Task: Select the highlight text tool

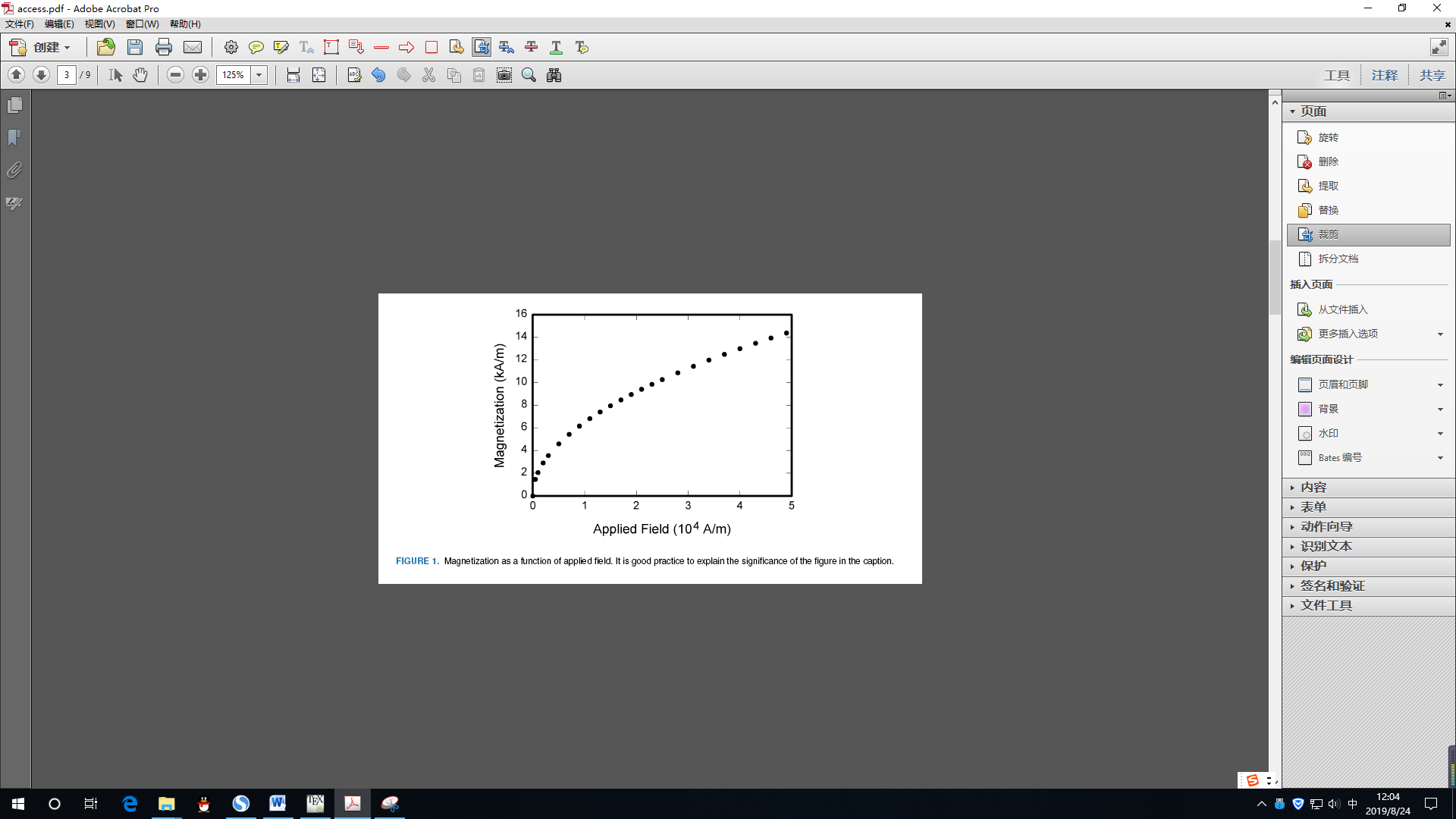Action: (x=281, y=48)
